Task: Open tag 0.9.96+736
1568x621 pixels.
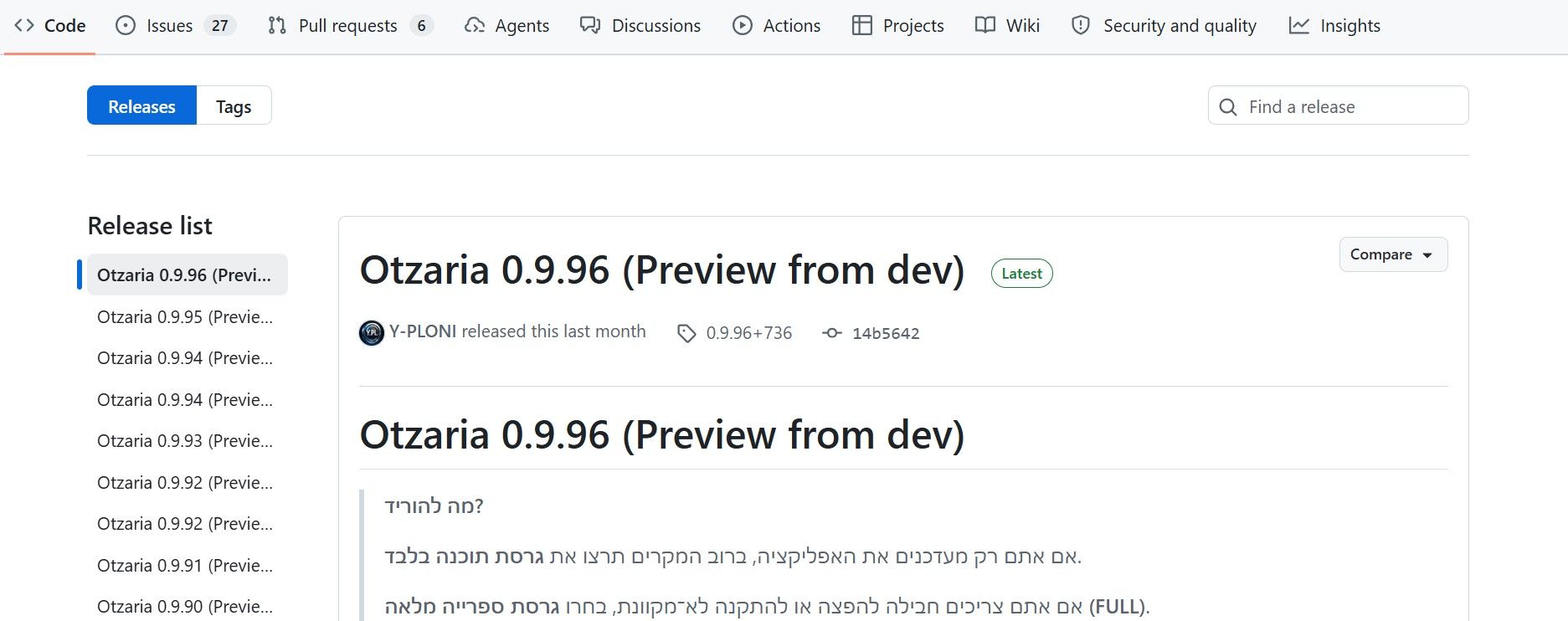Action: 748,333
